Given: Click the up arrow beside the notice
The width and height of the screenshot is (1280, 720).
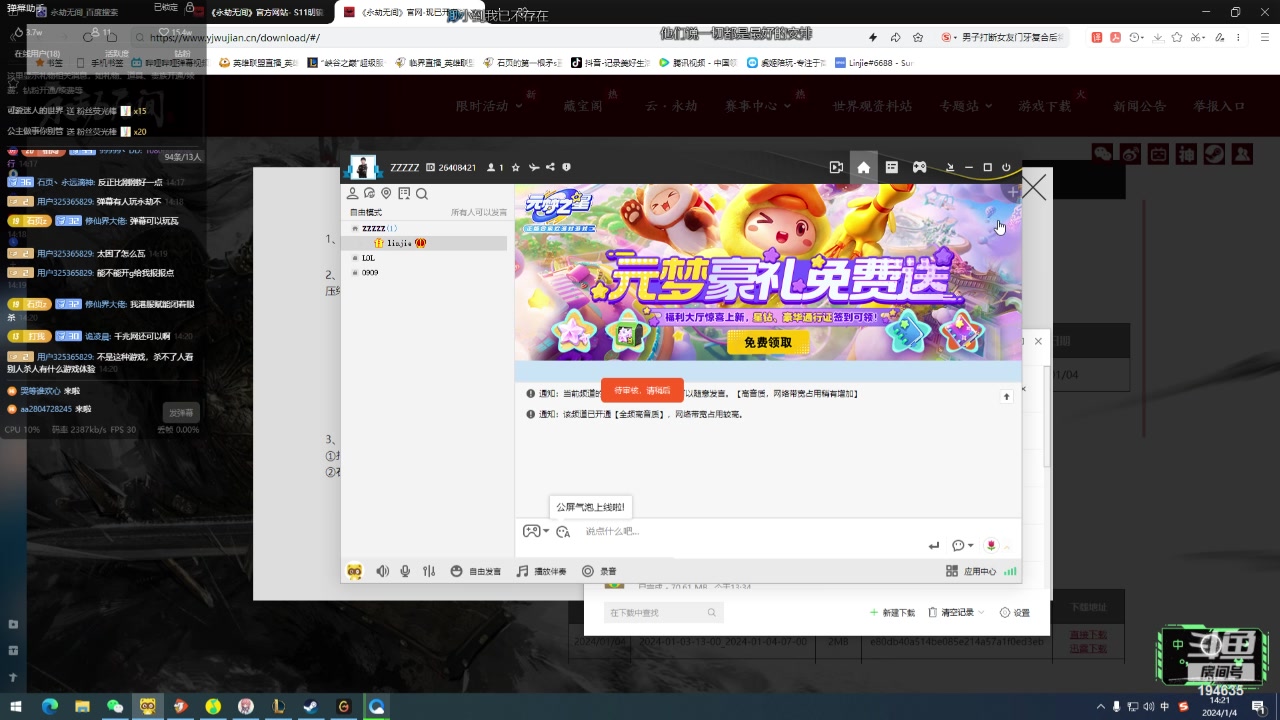Looking at the screenshot, I should coord(1007,397).
